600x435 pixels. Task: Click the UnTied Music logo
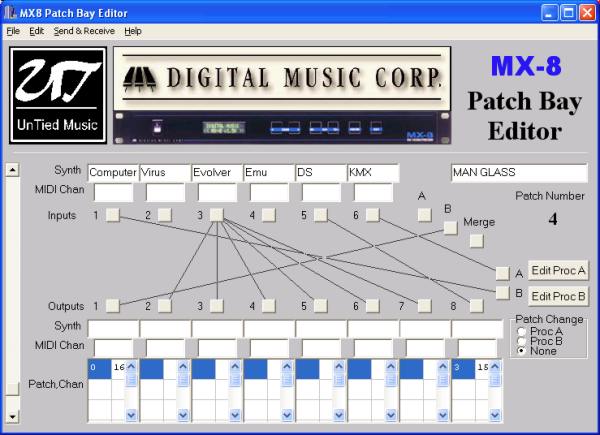[x=58, y=95]
